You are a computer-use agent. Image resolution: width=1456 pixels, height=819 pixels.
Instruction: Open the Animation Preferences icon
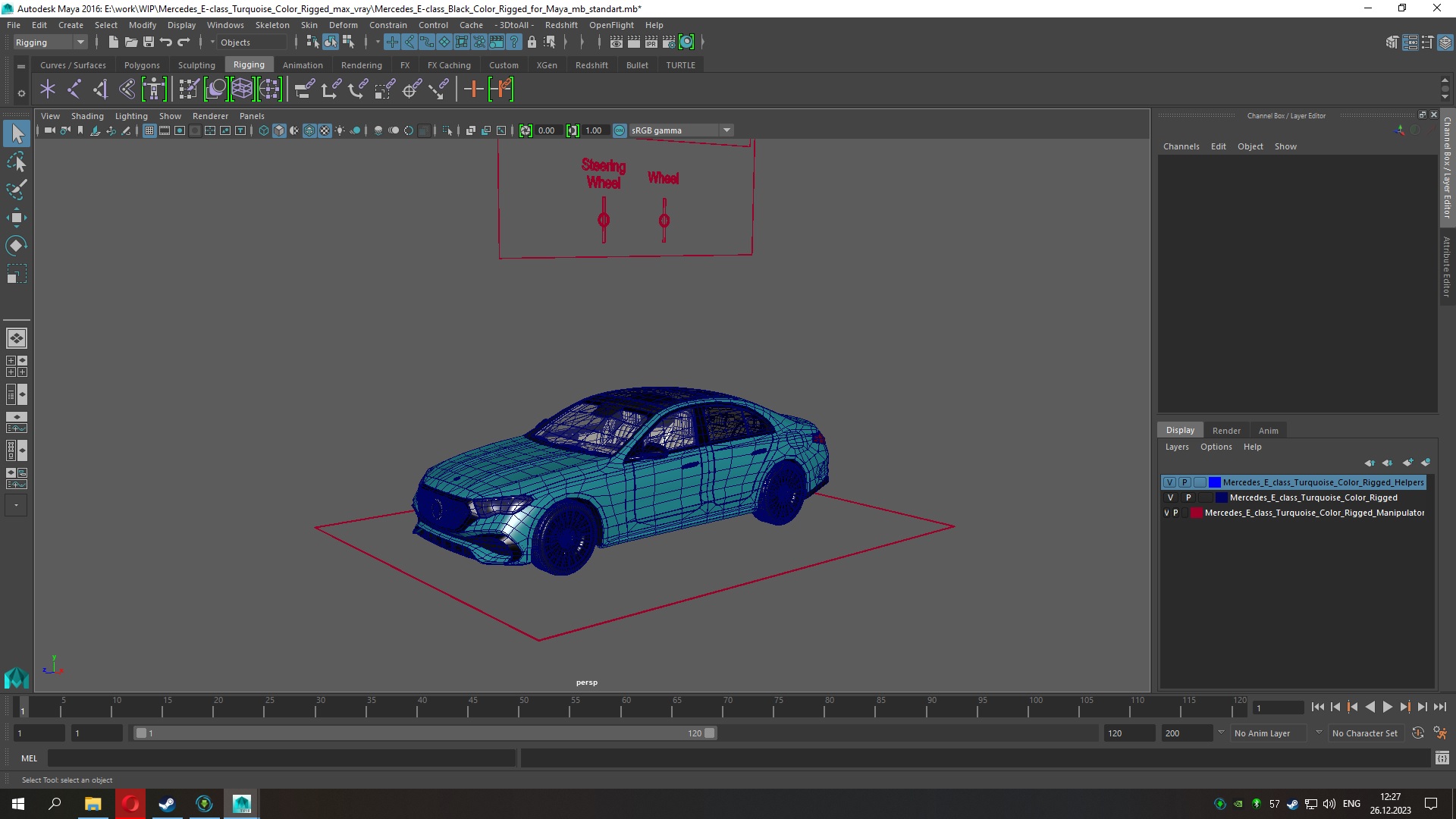click(1440, 733)
